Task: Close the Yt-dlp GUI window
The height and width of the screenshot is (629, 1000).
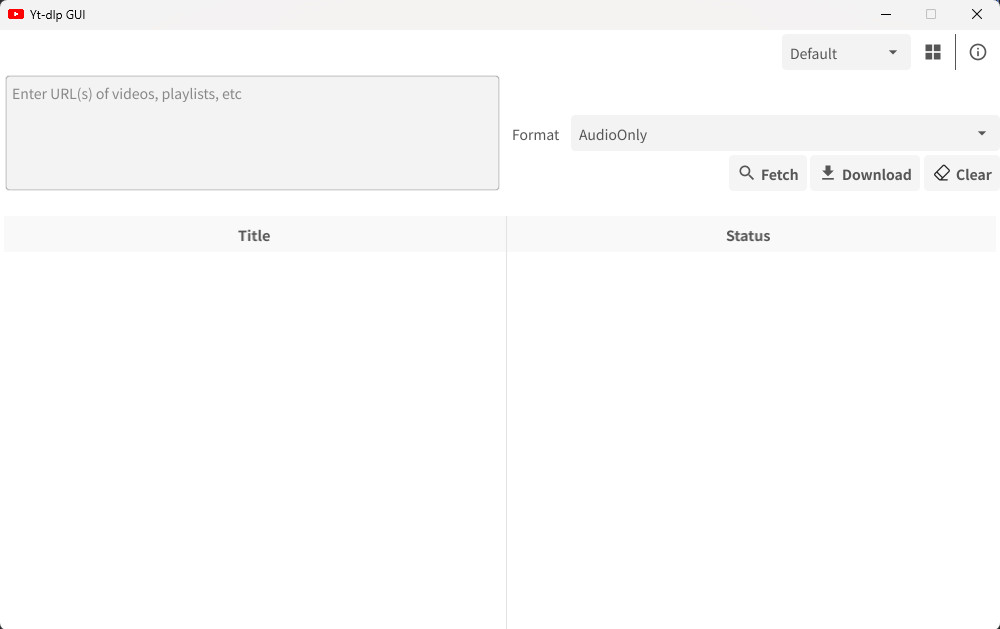Action: [x=977, y=15]
